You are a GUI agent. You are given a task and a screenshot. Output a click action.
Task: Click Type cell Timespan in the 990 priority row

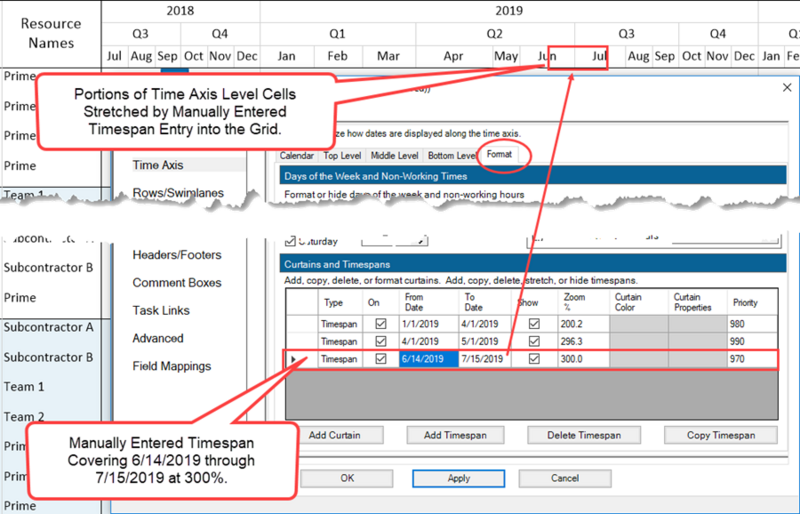tap(339, 341)
